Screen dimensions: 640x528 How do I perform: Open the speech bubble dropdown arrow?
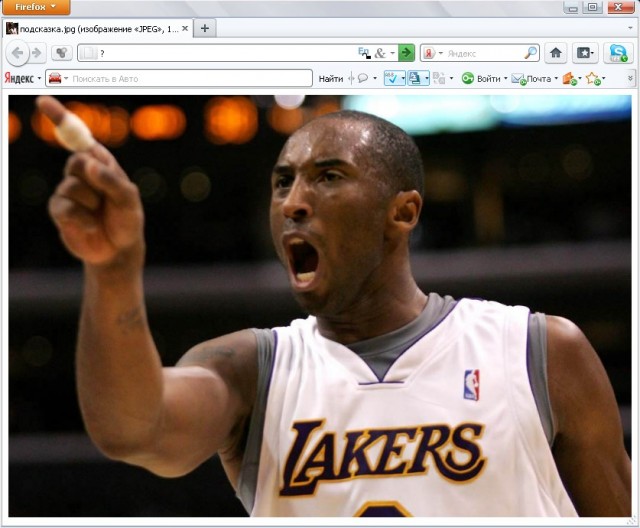pos(375,78)
